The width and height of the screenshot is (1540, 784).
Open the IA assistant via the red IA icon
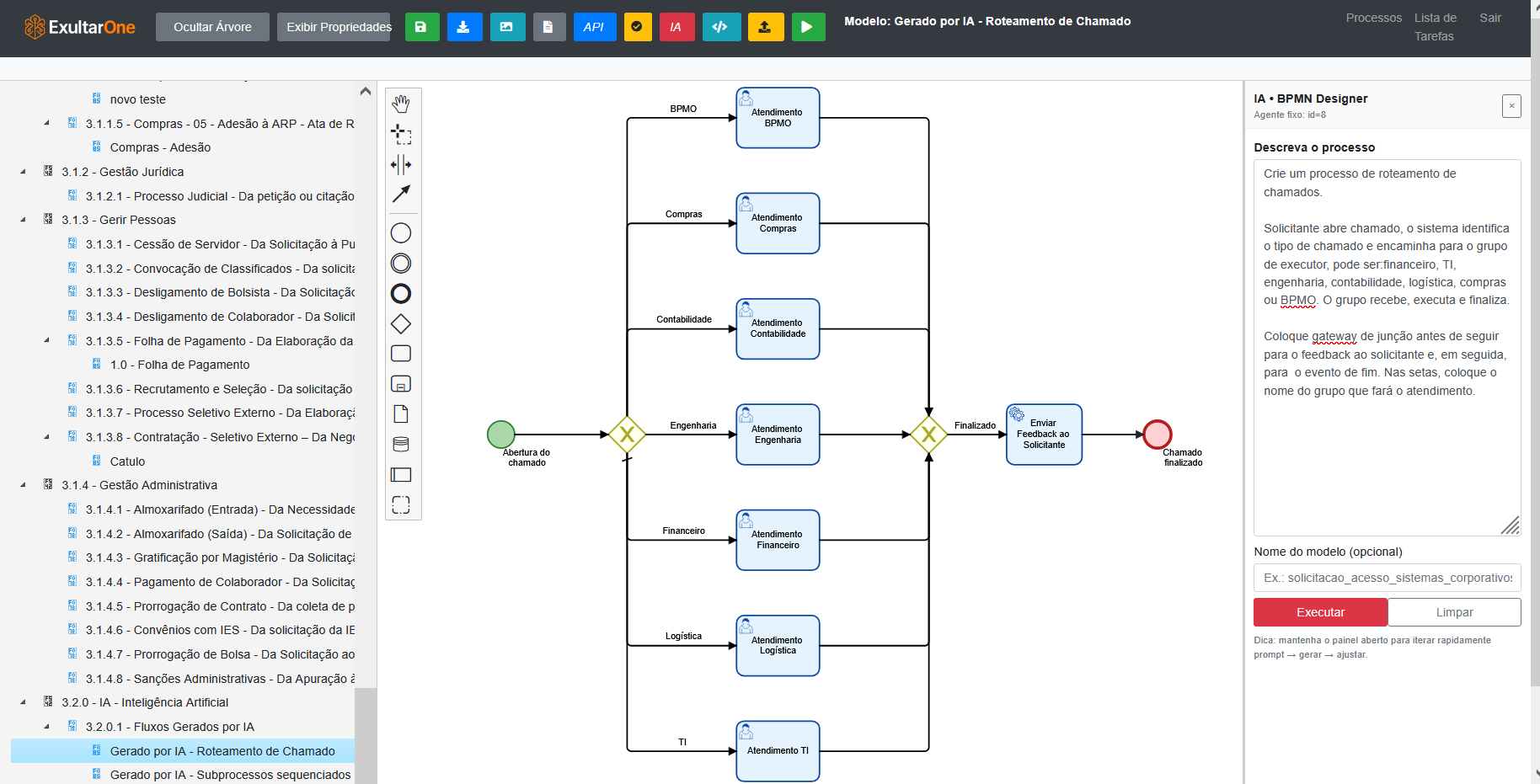click(677, 27)
